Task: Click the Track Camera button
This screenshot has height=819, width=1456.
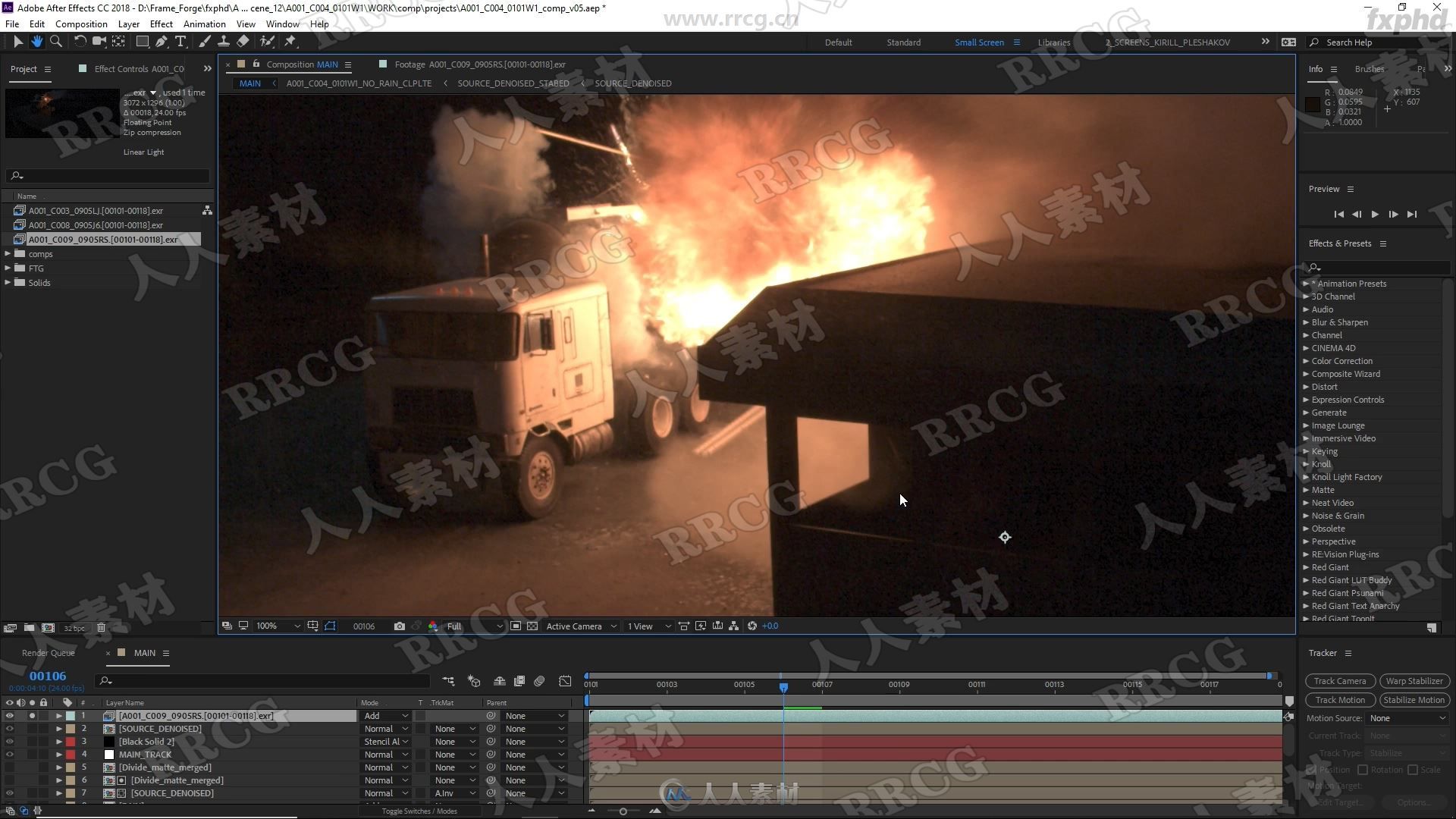Action: [1340, 681]
